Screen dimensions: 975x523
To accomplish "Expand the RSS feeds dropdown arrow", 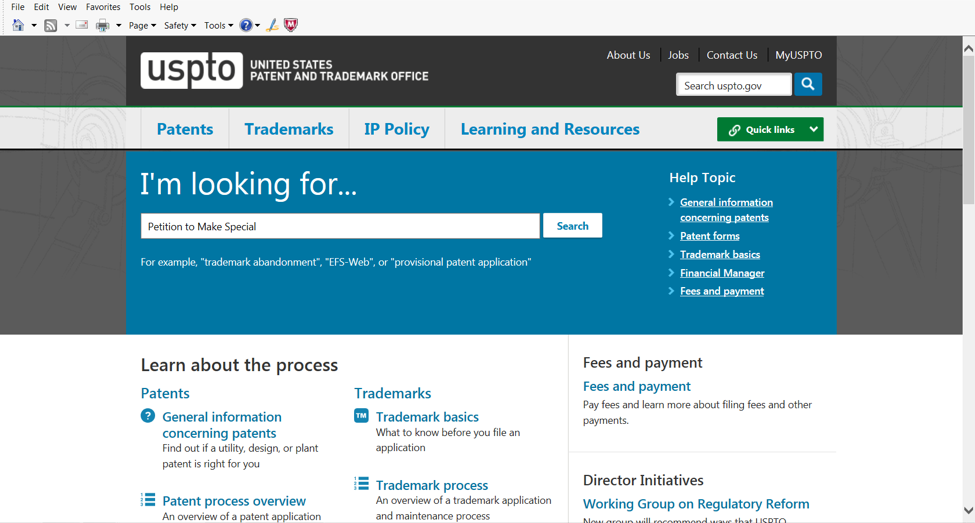I will [67, 25].
